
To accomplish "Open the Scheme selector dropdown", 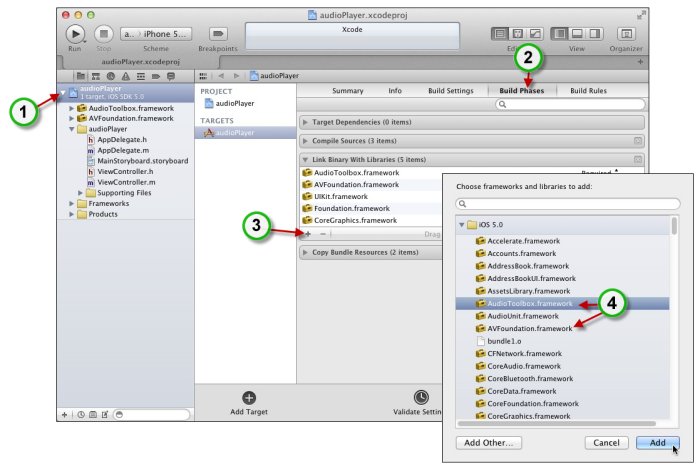I will [x=156, y=34].
